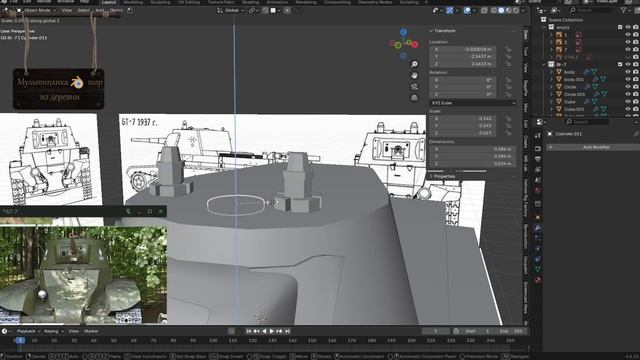Image resolution: width=640 pixels, height=360 pixels.
Task: Open the outliner filter funnel
Action: coord(623,10)
